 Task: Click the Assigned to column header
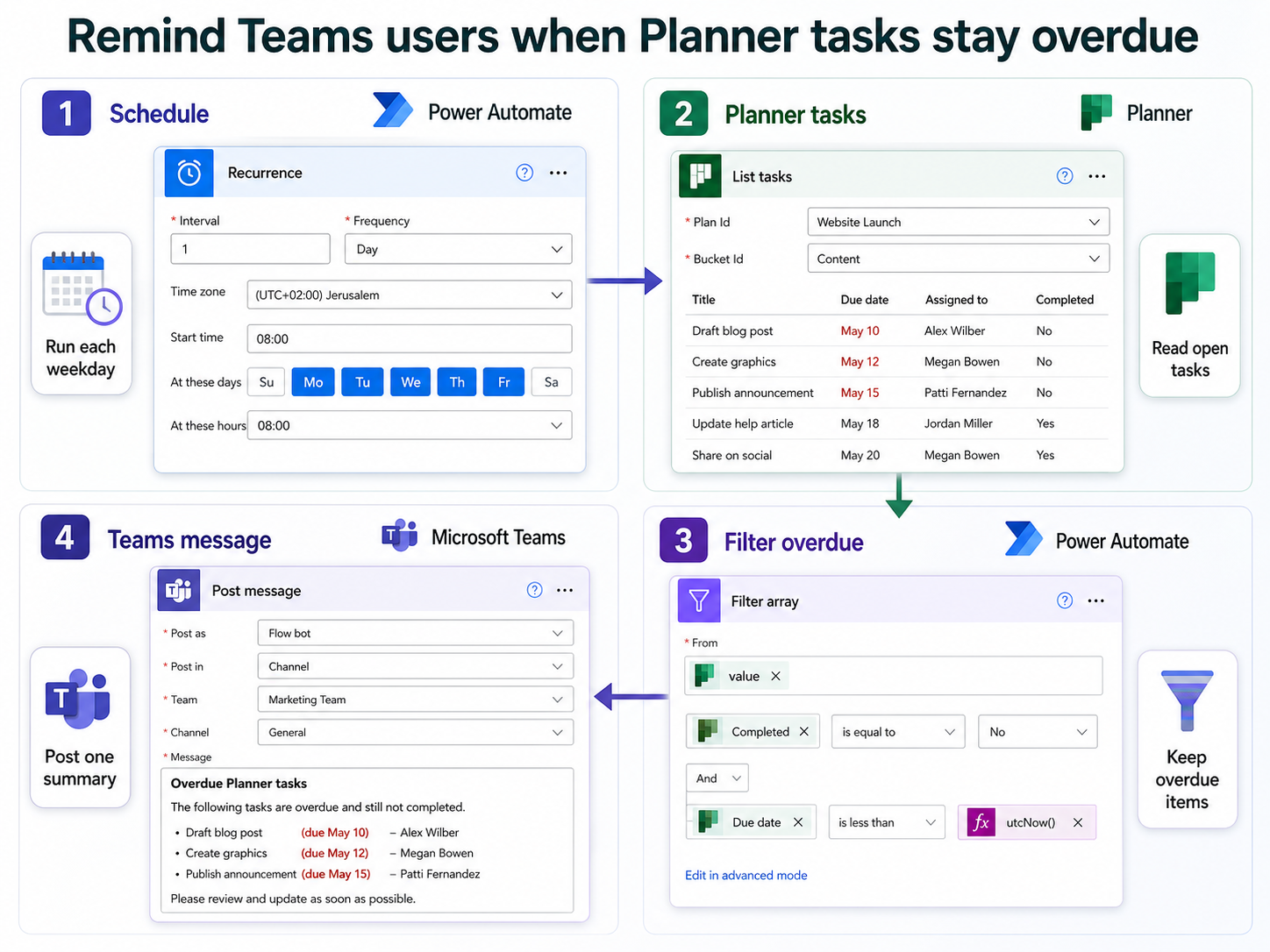pos(956,300)
